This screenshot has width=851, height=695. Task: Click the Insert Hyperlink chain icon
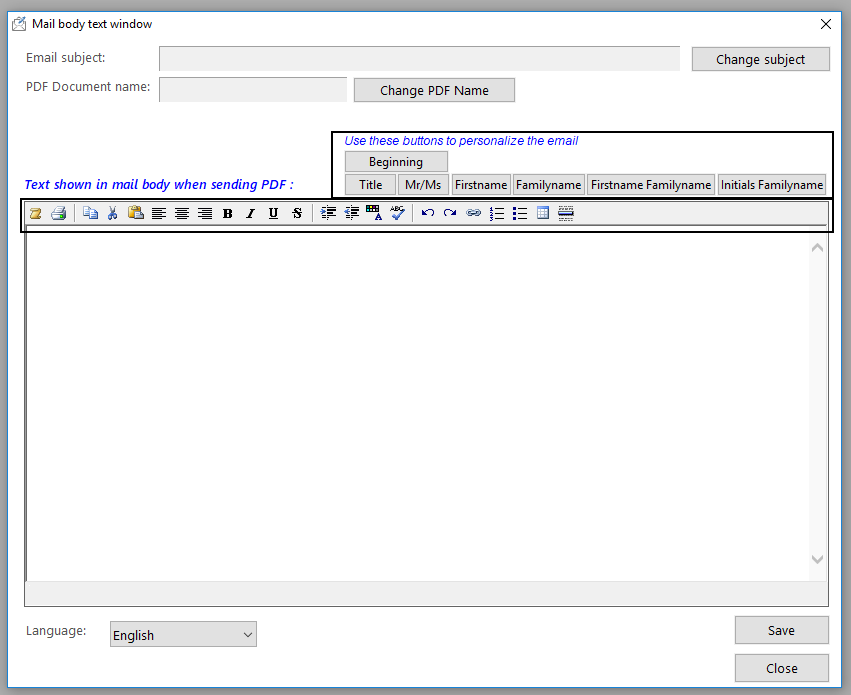coord(473,213)
